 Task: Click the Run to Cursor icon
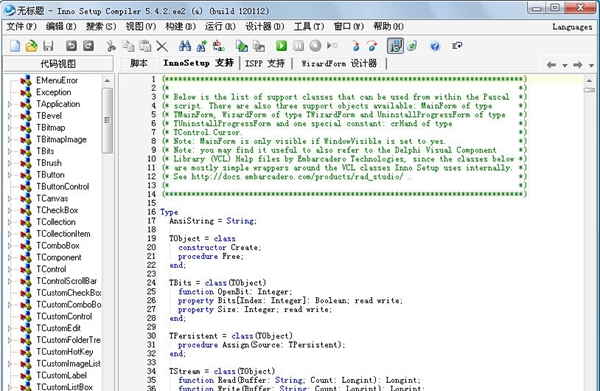point(332,46)
